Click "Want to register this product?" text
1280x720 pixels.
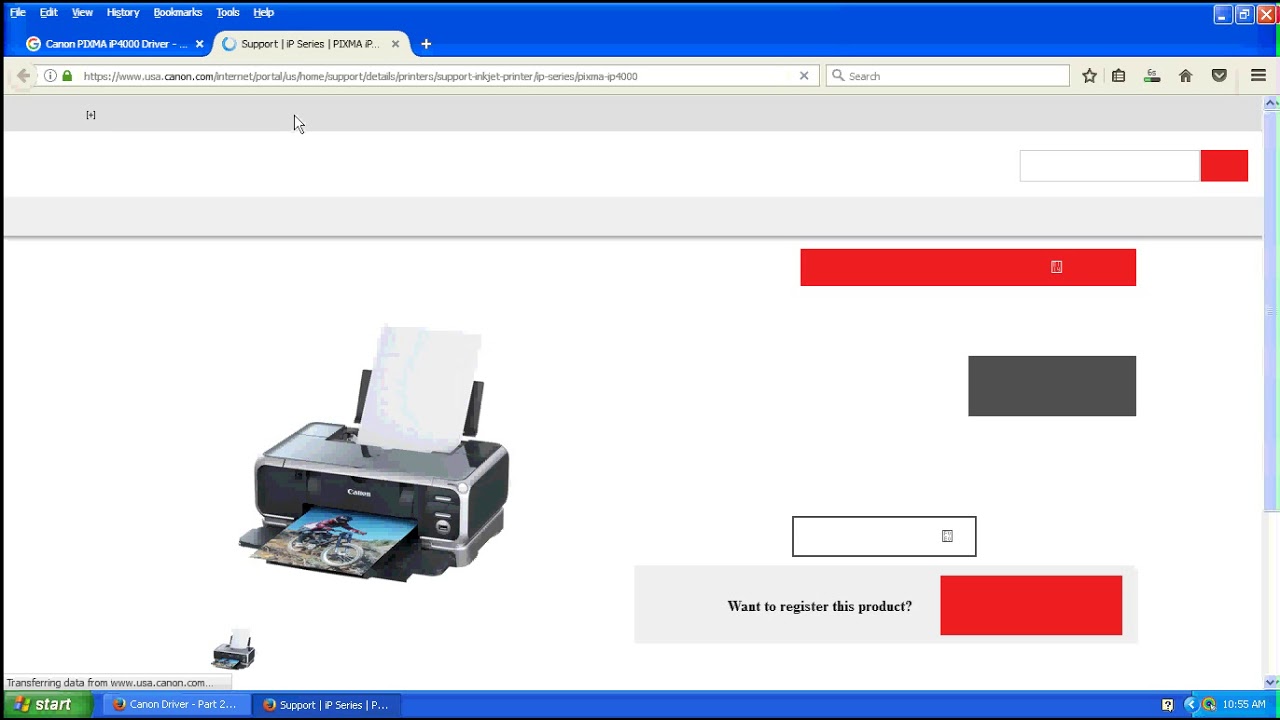click(x=820, y=606)
